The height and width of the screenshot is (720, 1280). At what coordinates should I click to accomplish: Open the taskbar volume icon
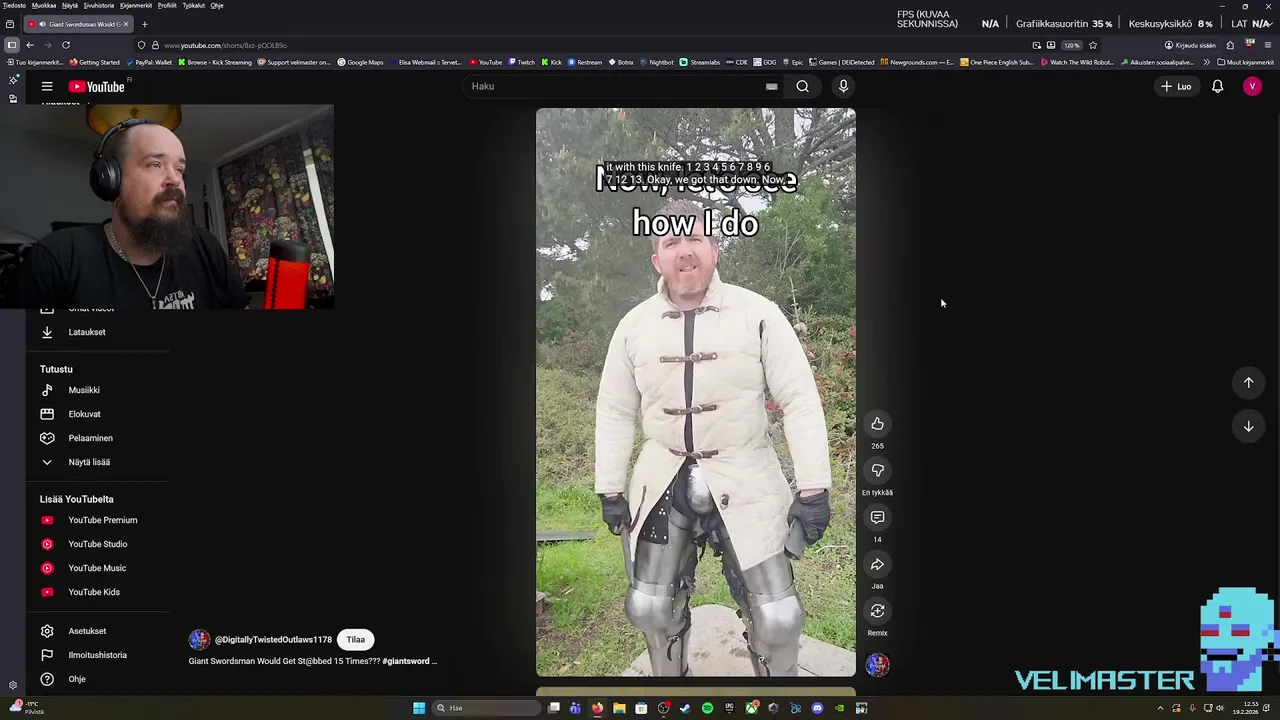coord(1219,708)
